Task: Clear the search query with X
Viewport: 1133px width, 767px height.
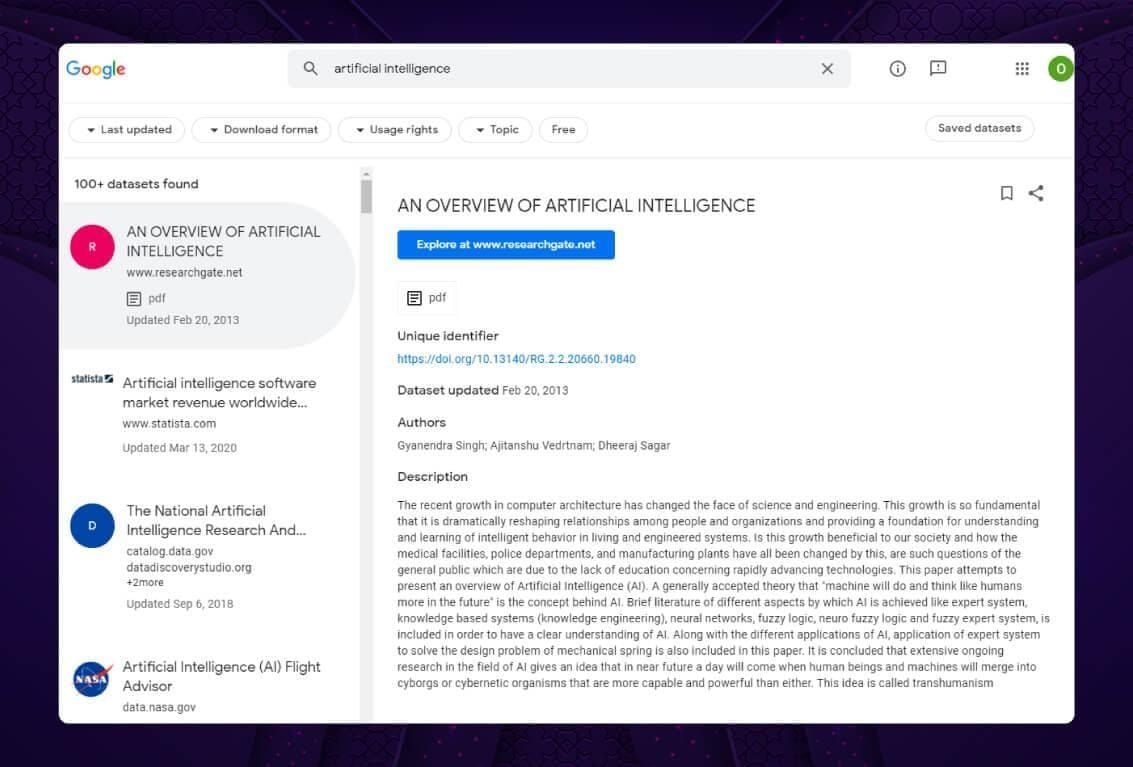Action: (827, 68)
